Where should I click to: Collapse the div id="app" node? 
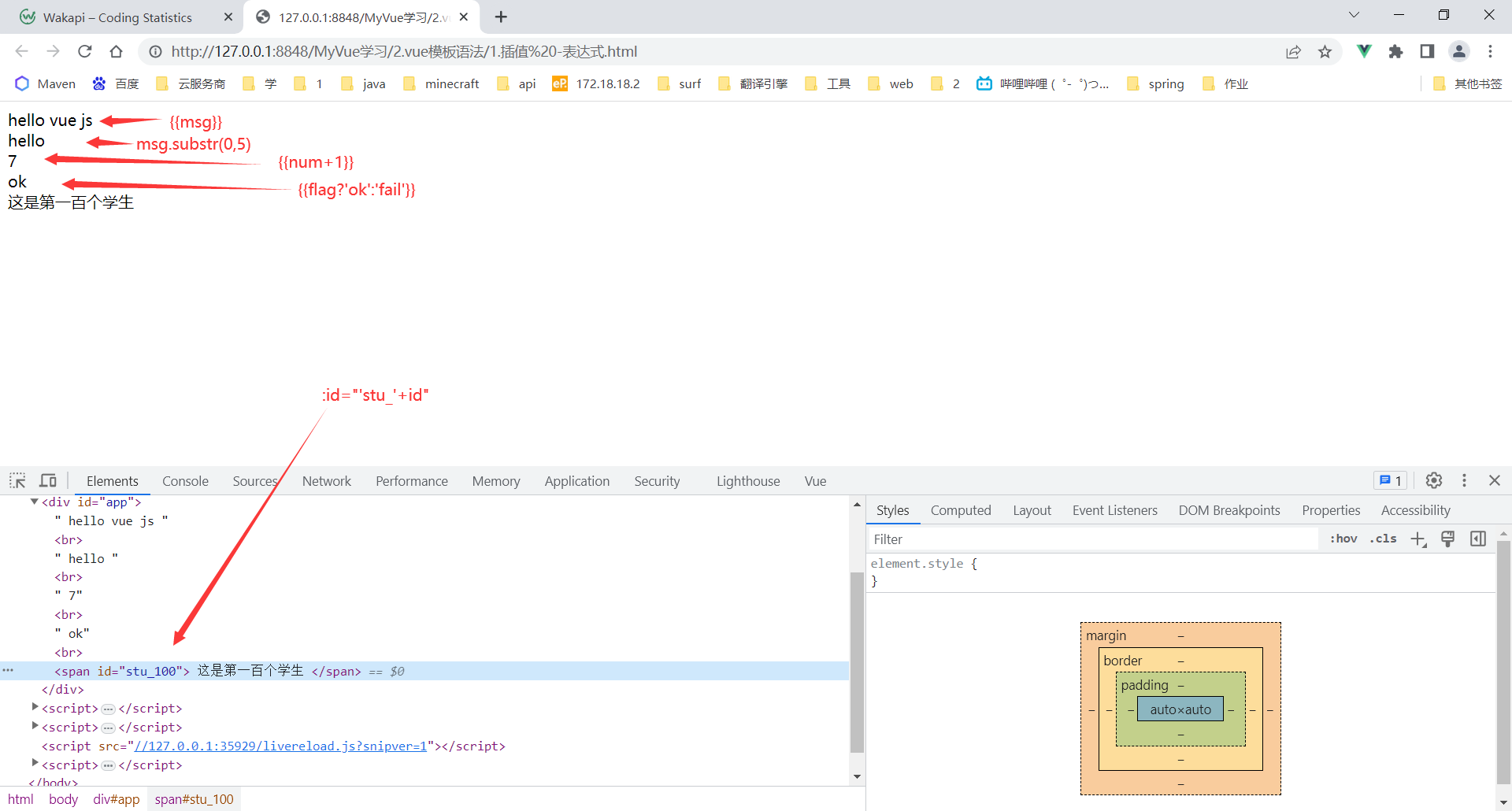34,502
